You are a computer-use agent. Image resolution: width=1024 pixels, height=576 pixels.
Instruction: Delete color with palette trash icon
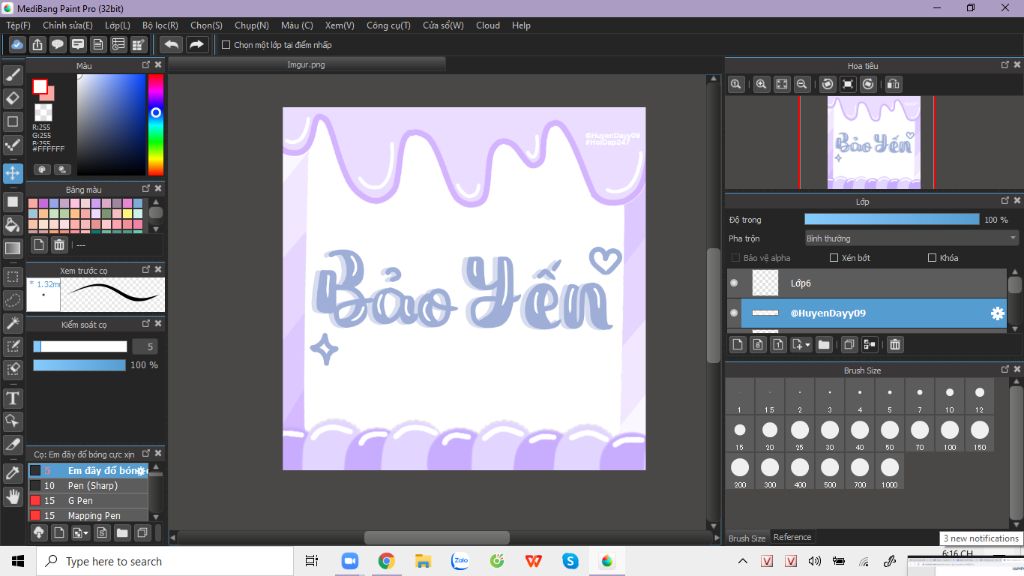[59, 245]
